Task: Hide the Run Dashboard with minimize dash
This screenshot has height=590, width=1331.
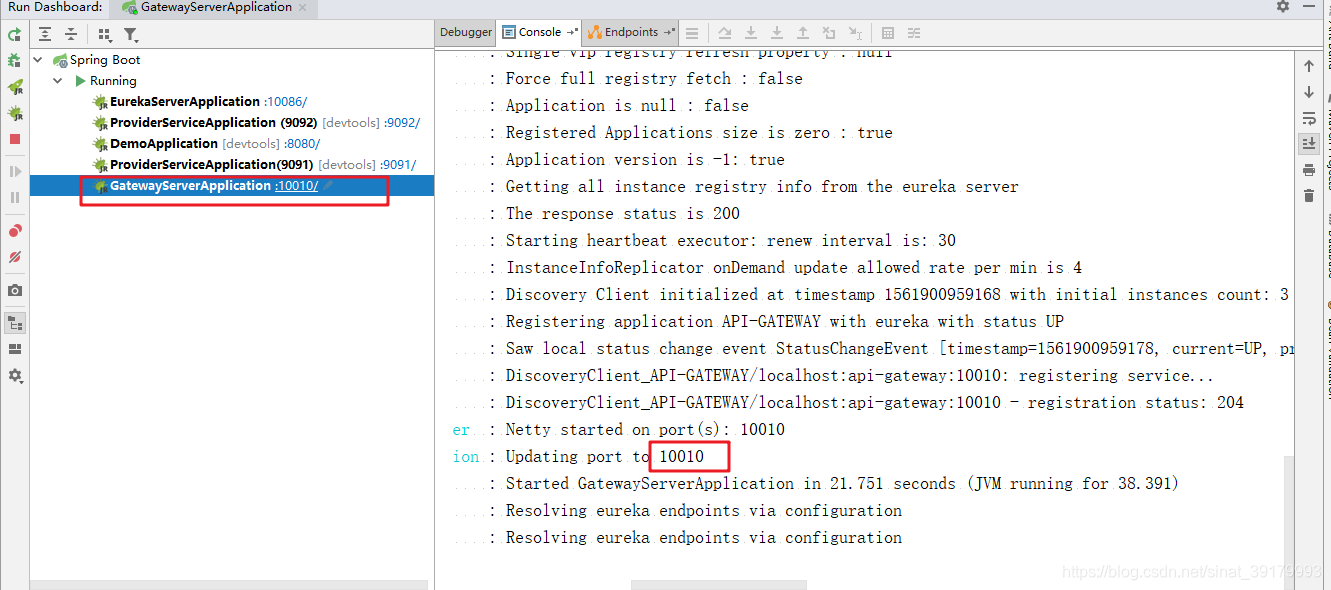Action: pos(1310,7)
